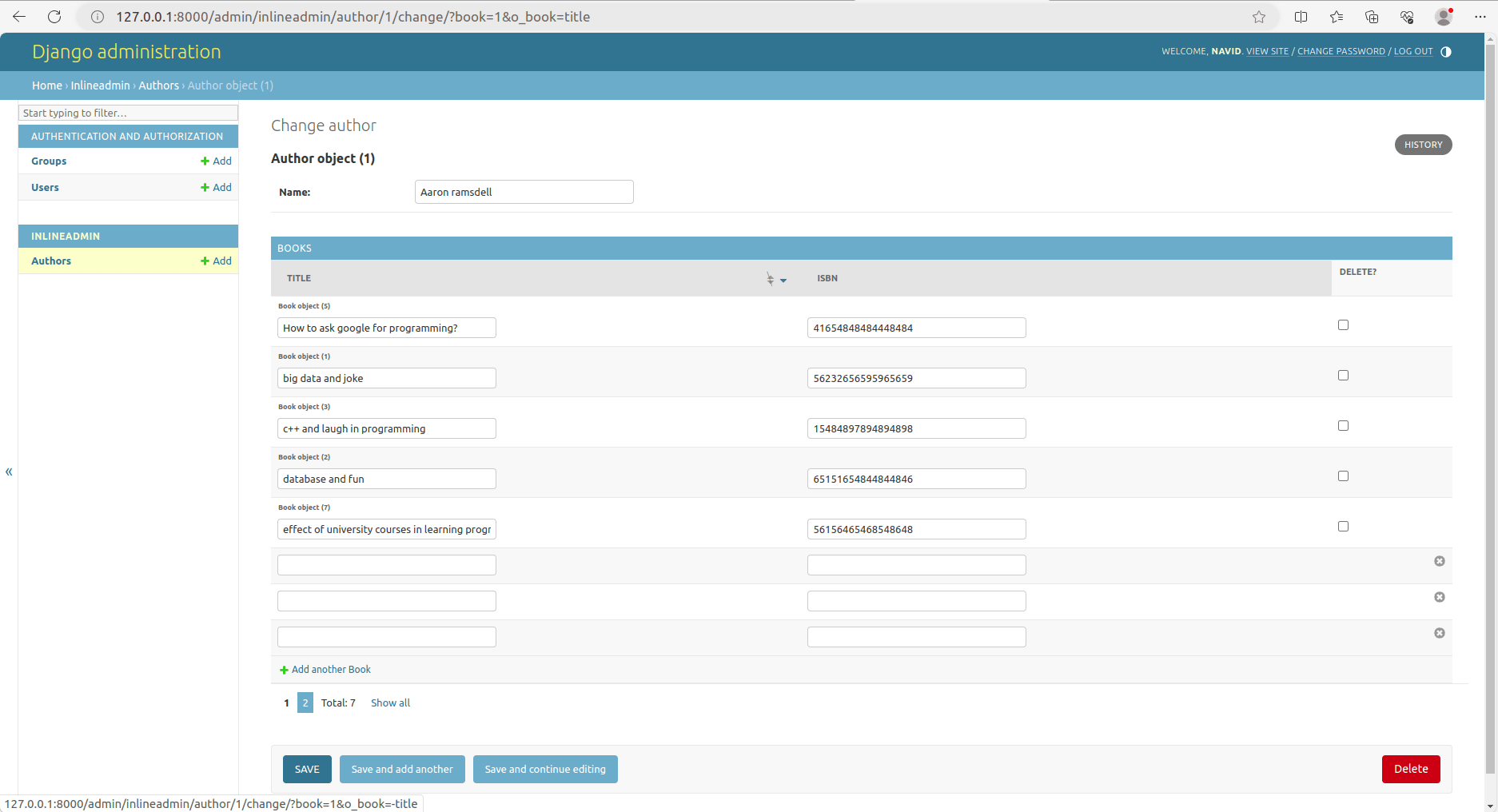Check DELETE for 'big data and joke'
Image resolution: width=1498 pixels, height=812 pixels.
[x=1343, y=374]
